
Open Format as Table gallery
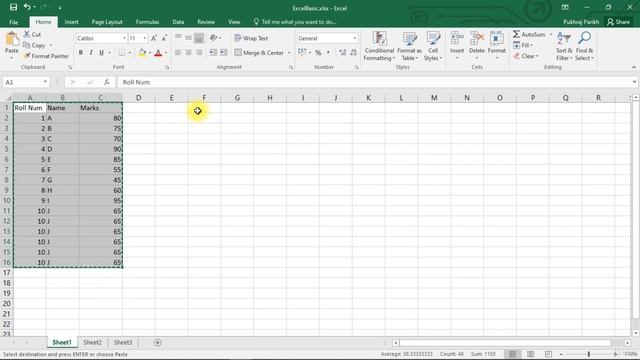point(409,46)
